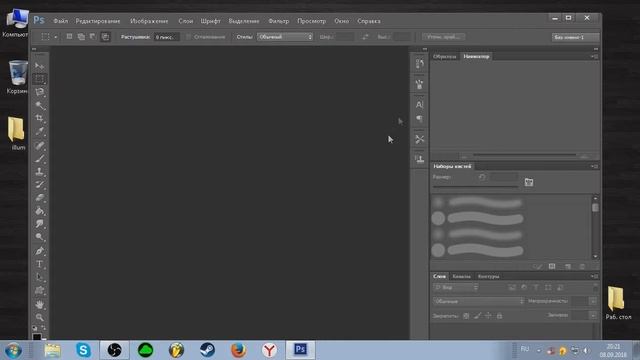Click the foreground color swatch
This screenshot has height=360, width=640.
point(37,337)
